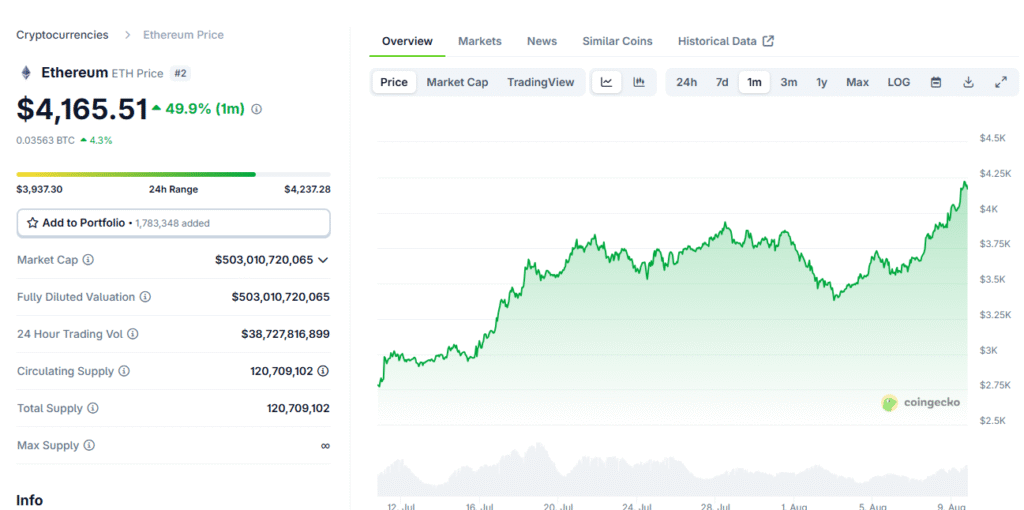Click Fully Diluted Valuation info icon
The width and height of the screenshot is (1024, 510).
(x=145, y=297)
